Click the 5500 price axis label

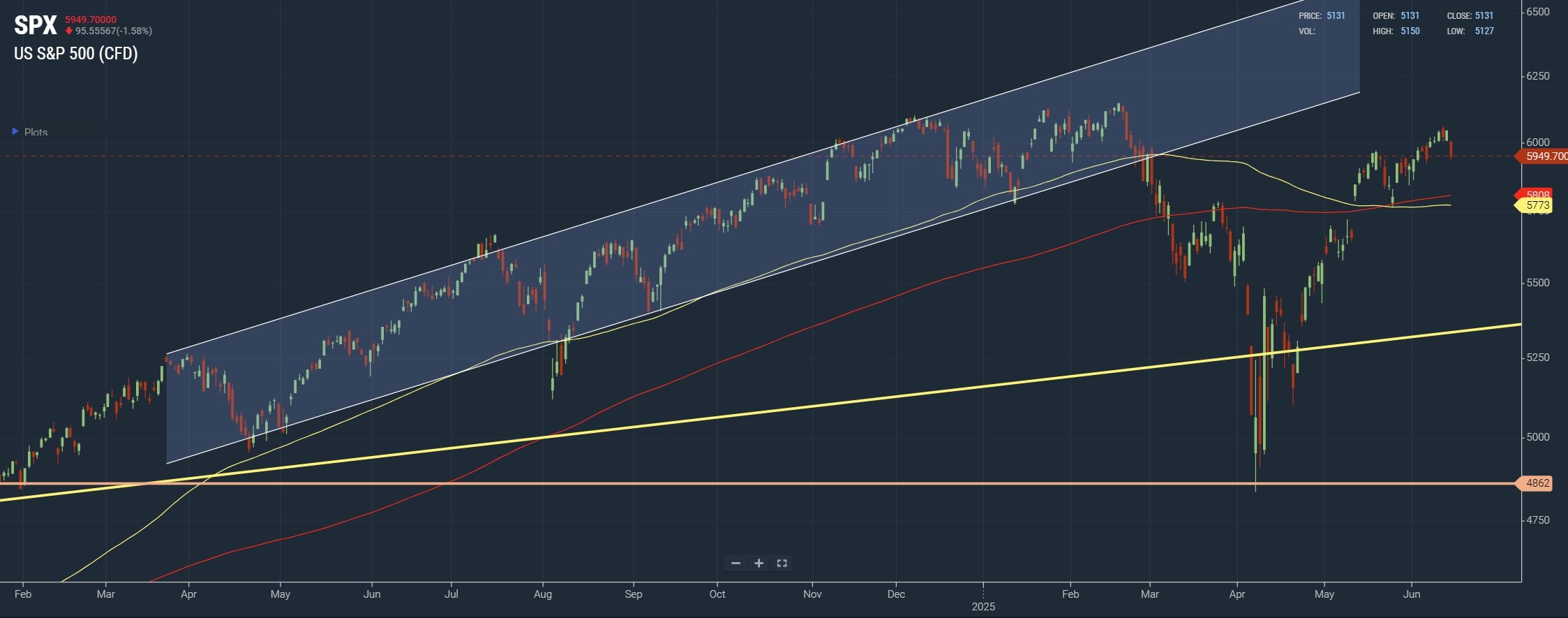(1538, 283)
